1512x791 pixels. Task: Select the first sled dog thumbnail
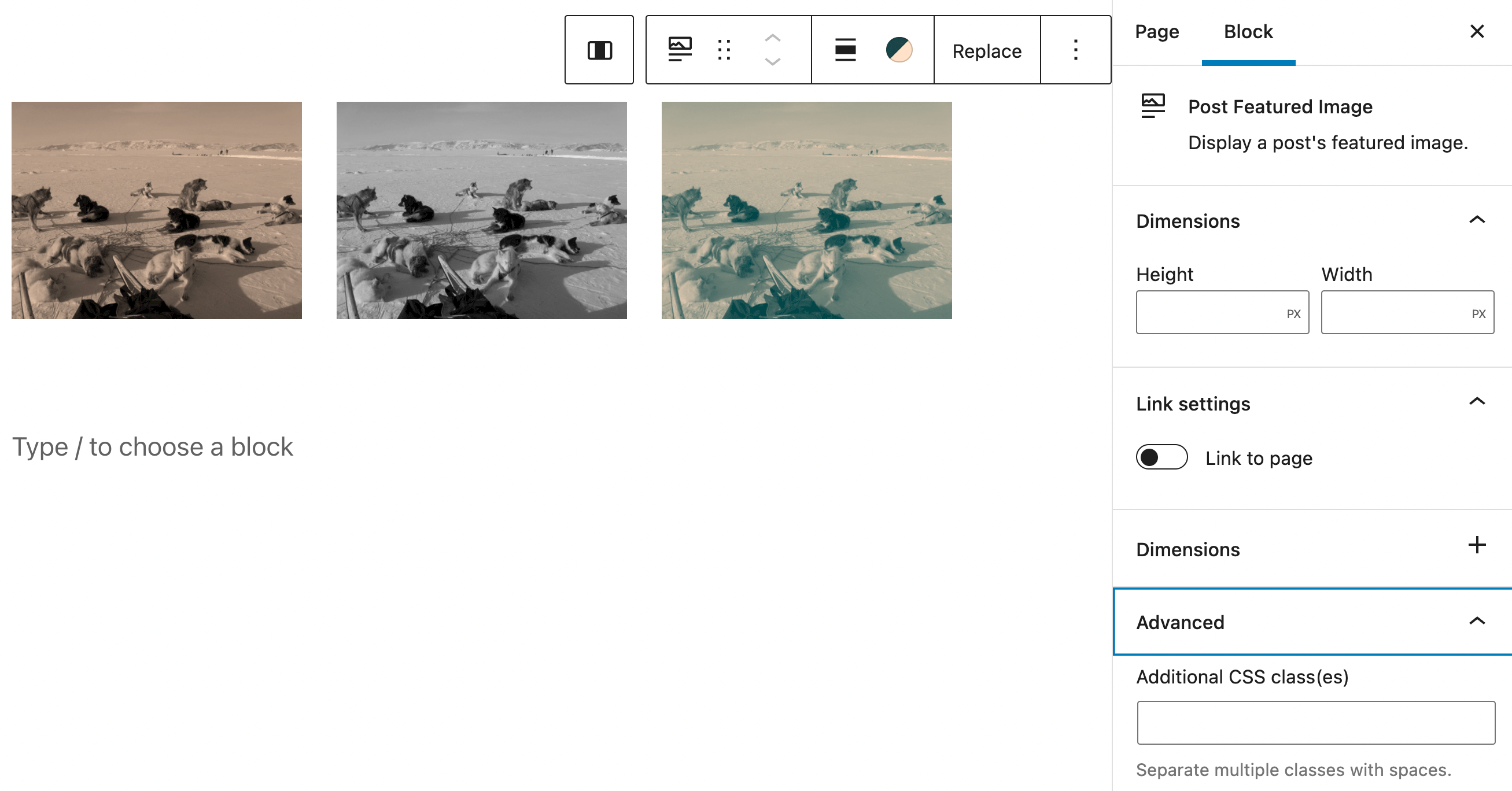(157, 210)
